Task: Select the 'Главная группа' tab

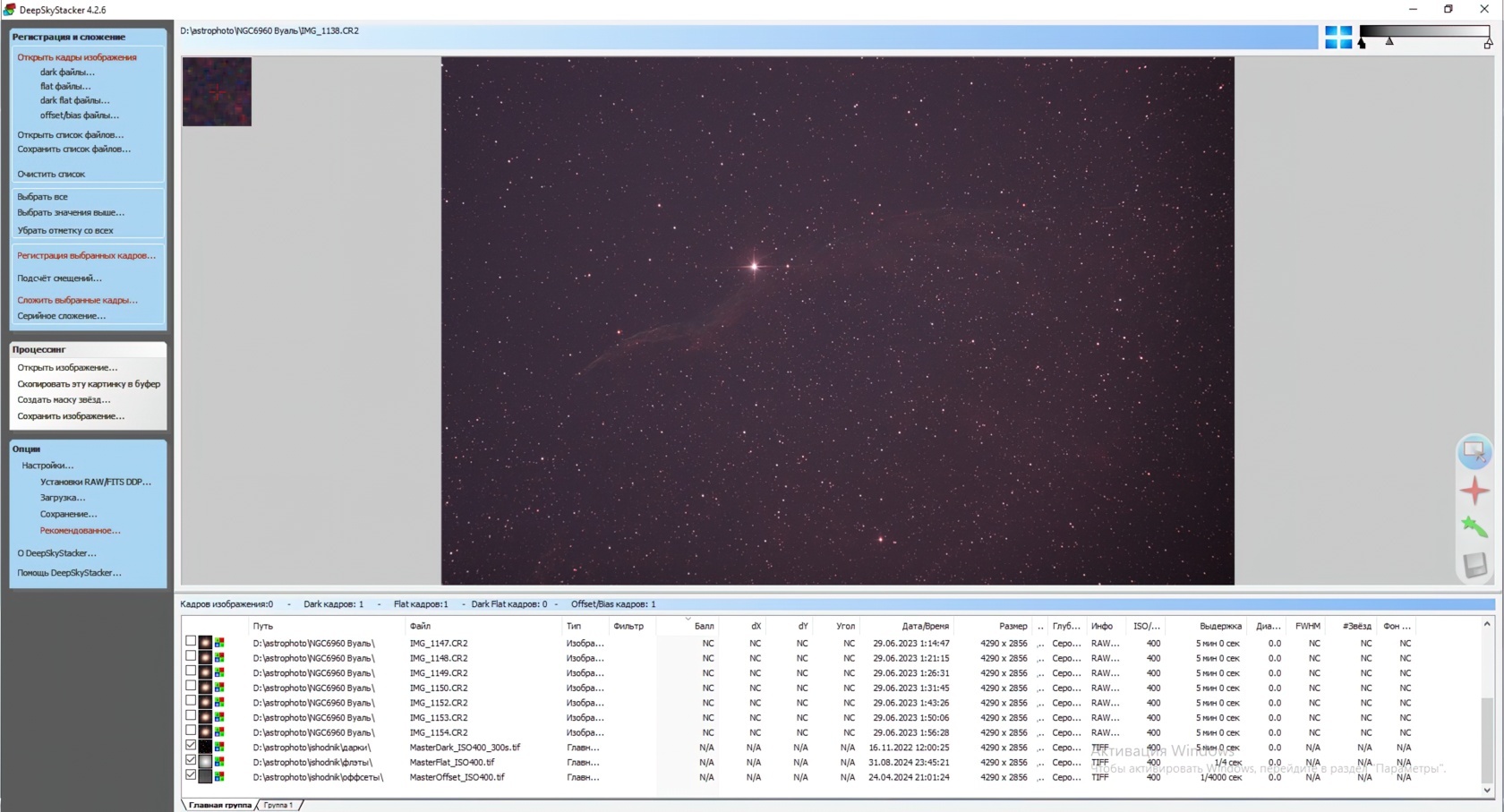Action: 220,805
